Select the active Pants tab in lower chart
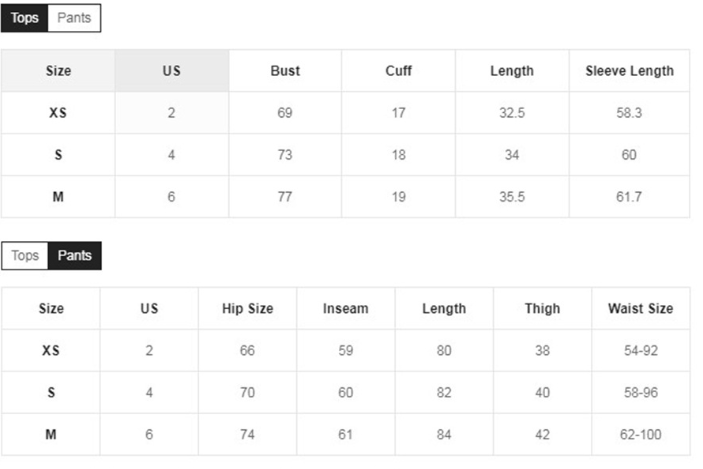 74,256
